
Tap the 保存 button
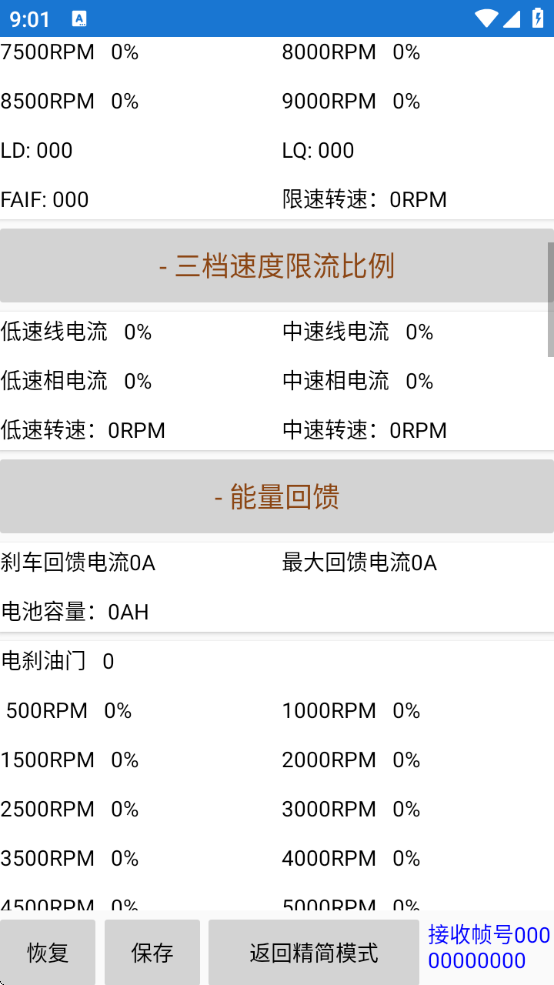[152, 952]
